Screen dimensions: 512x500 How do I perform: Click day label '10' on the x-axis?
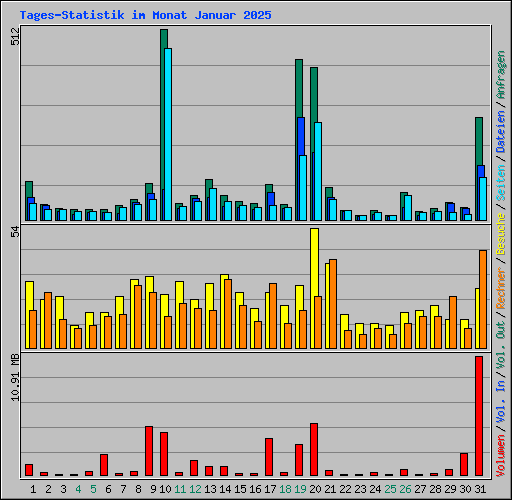pyautogui.click(x=165, y=489)
